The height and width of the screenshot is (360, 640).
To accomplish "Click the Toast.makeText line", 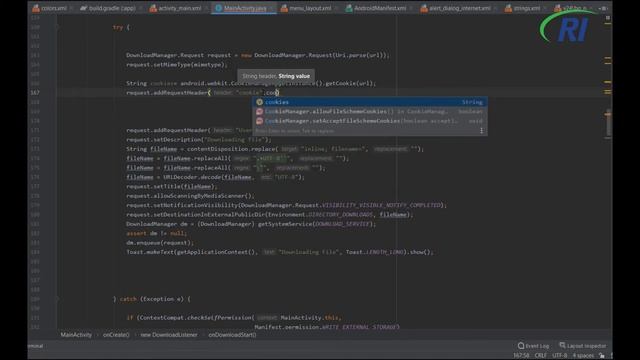I will pyautogui.click(x=280, y=252).
